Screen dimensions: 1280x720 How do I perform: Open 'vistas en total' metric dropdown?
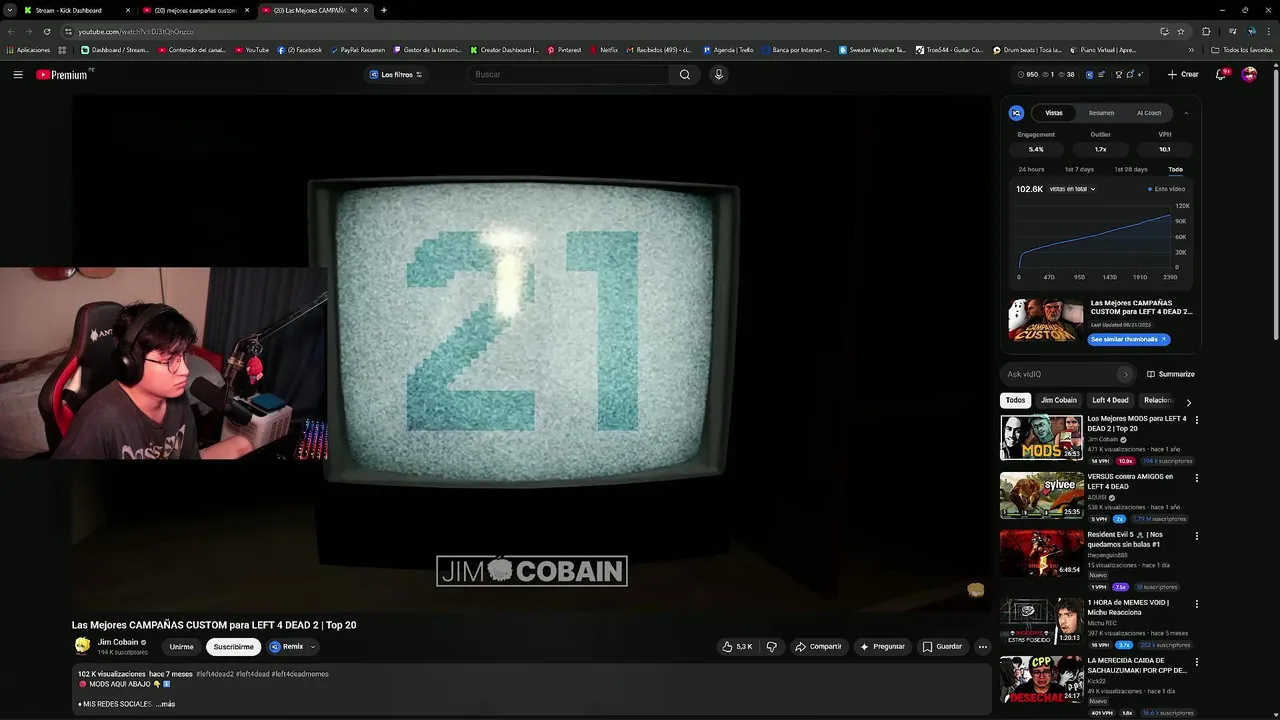click(x=1072, y=189)
